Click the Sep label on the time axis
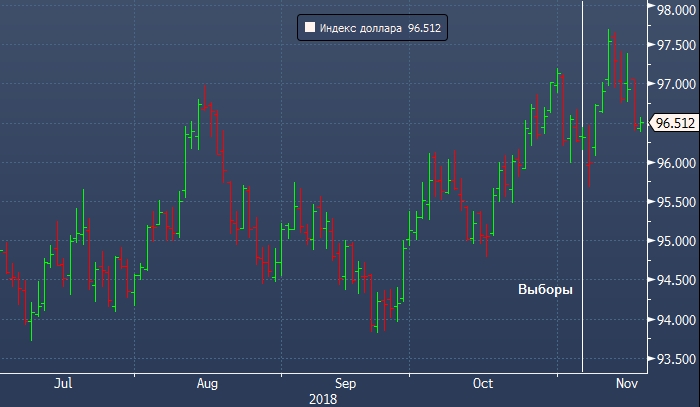Image resolution: width=700 pixels, height=407 pixels. point(345,384)
